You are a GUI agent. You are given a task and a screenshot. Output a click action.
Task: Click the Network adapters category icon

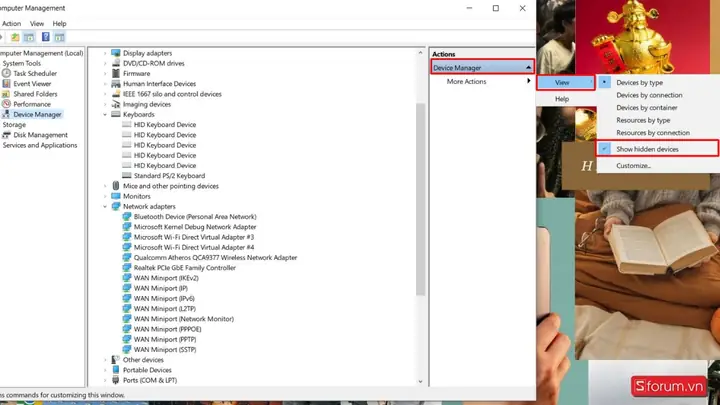tap(116, 206)
